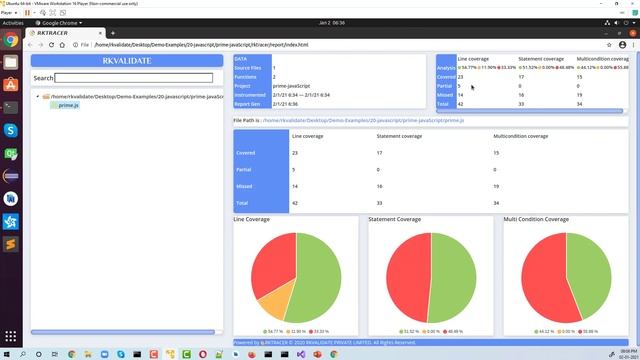The image size is (640, 360).
Task: Close the RKTRACER browser tab
Action: click(100, 33)
